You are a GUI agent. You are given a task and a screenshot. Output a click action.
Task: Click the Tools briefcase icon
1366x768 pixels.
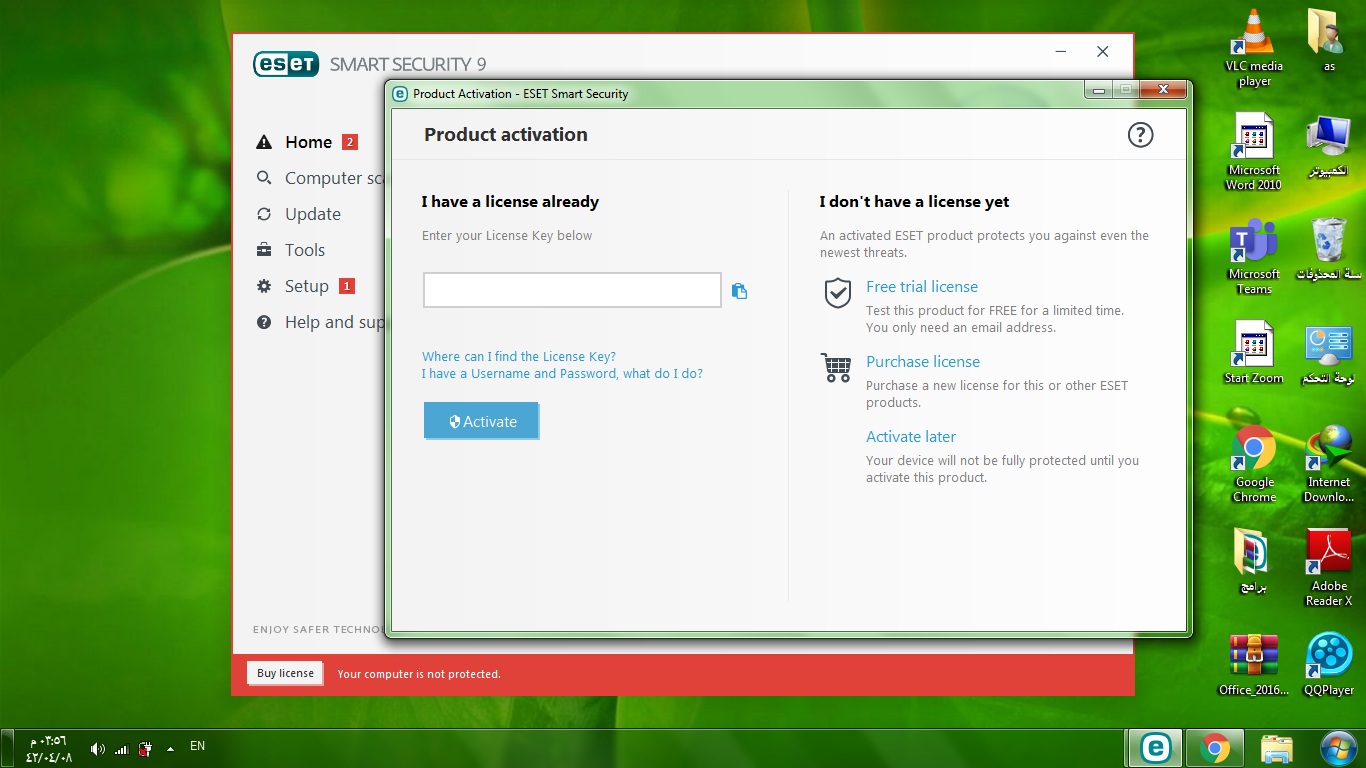coord(264,250)
